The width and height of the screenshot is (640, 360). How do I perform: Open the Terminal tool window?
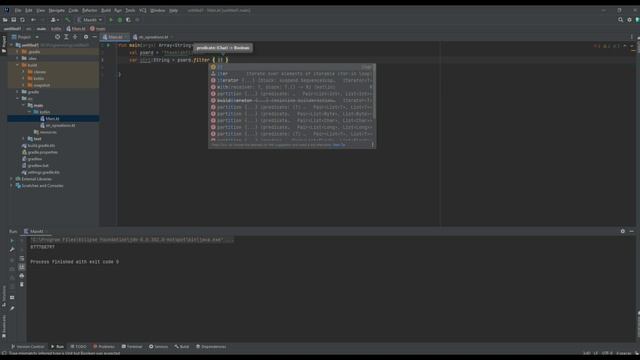[132, 347]
